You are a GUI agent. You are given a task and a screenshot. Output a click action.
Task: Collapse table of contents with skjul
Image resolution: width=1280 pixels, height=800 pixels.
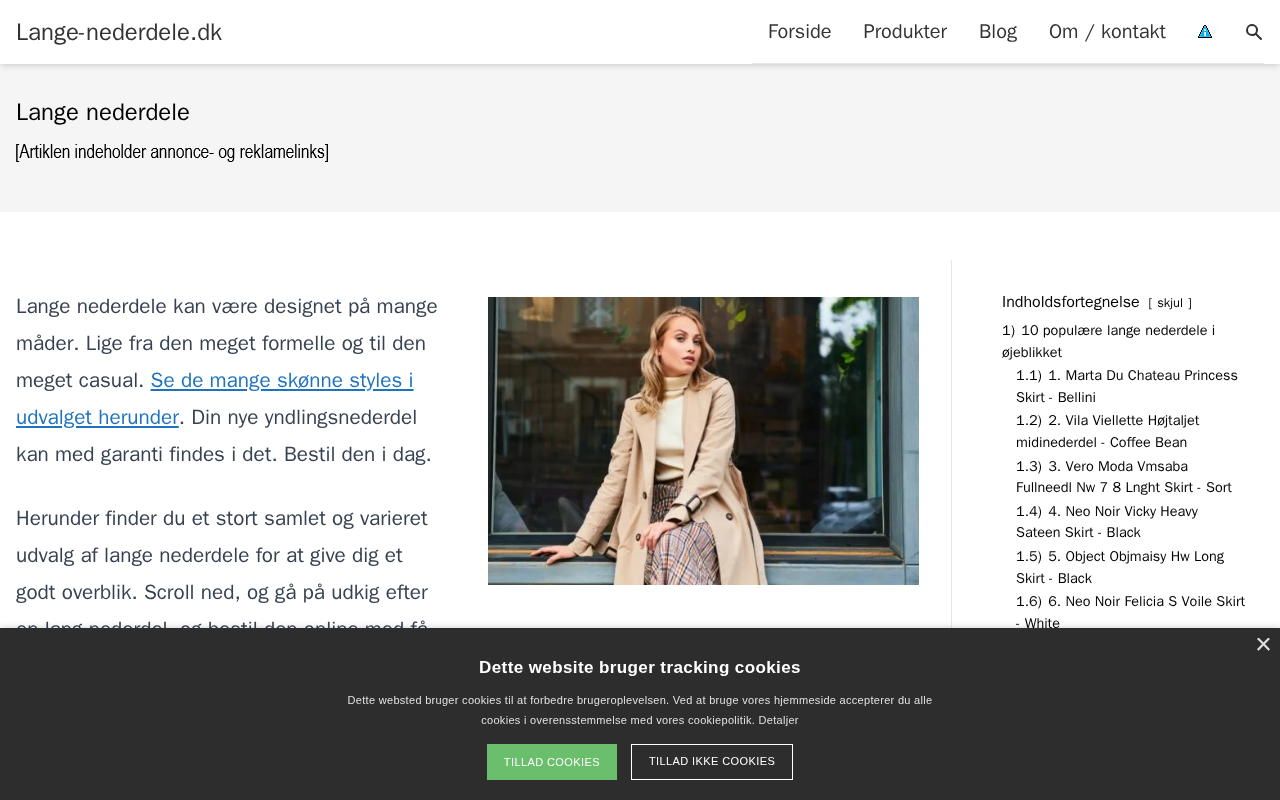[x=1169, y=303]
